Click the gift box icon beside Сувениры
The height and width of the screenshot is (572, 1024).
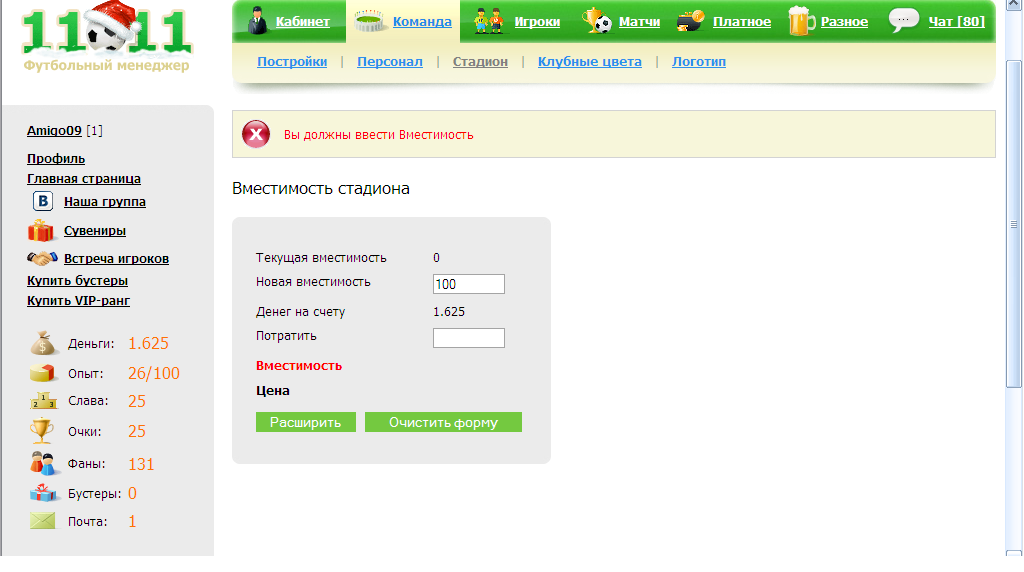[40, 230]
